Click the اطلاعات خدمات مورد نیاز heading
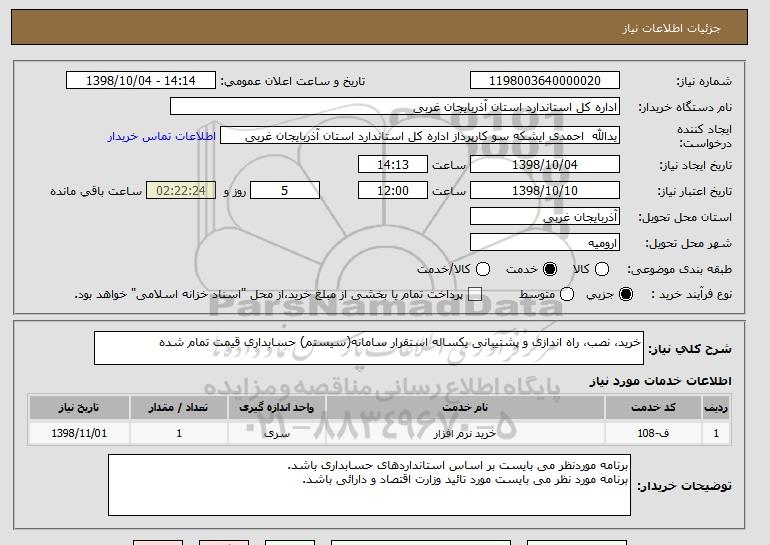 [x=660, y=381]
